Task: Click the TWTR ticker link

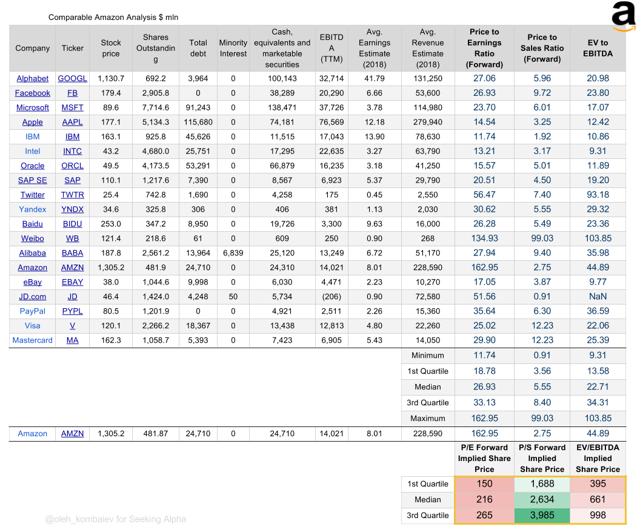Action: click(x=72, y=195)
